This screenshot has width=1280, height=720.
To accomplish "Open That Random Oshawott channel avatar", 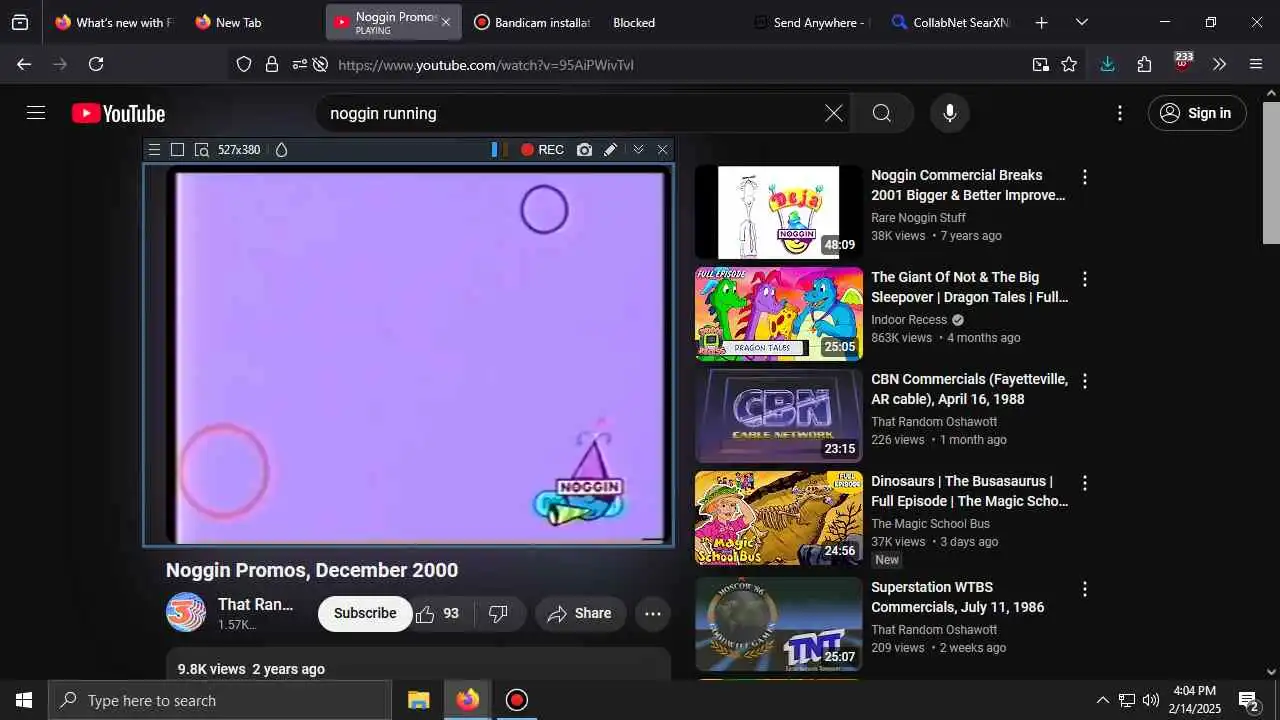I will click(186, 612).
